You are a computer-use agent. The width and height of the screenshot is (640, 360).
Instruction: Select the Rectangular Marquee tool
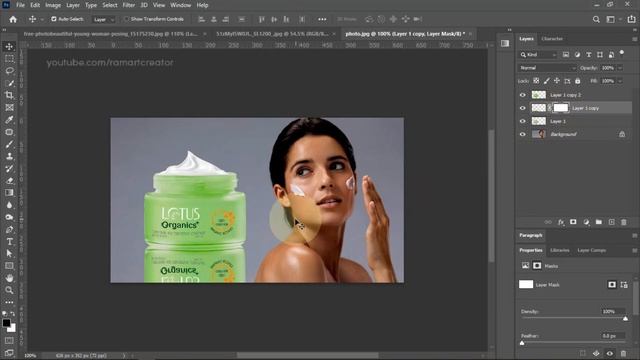coord(9,59)
